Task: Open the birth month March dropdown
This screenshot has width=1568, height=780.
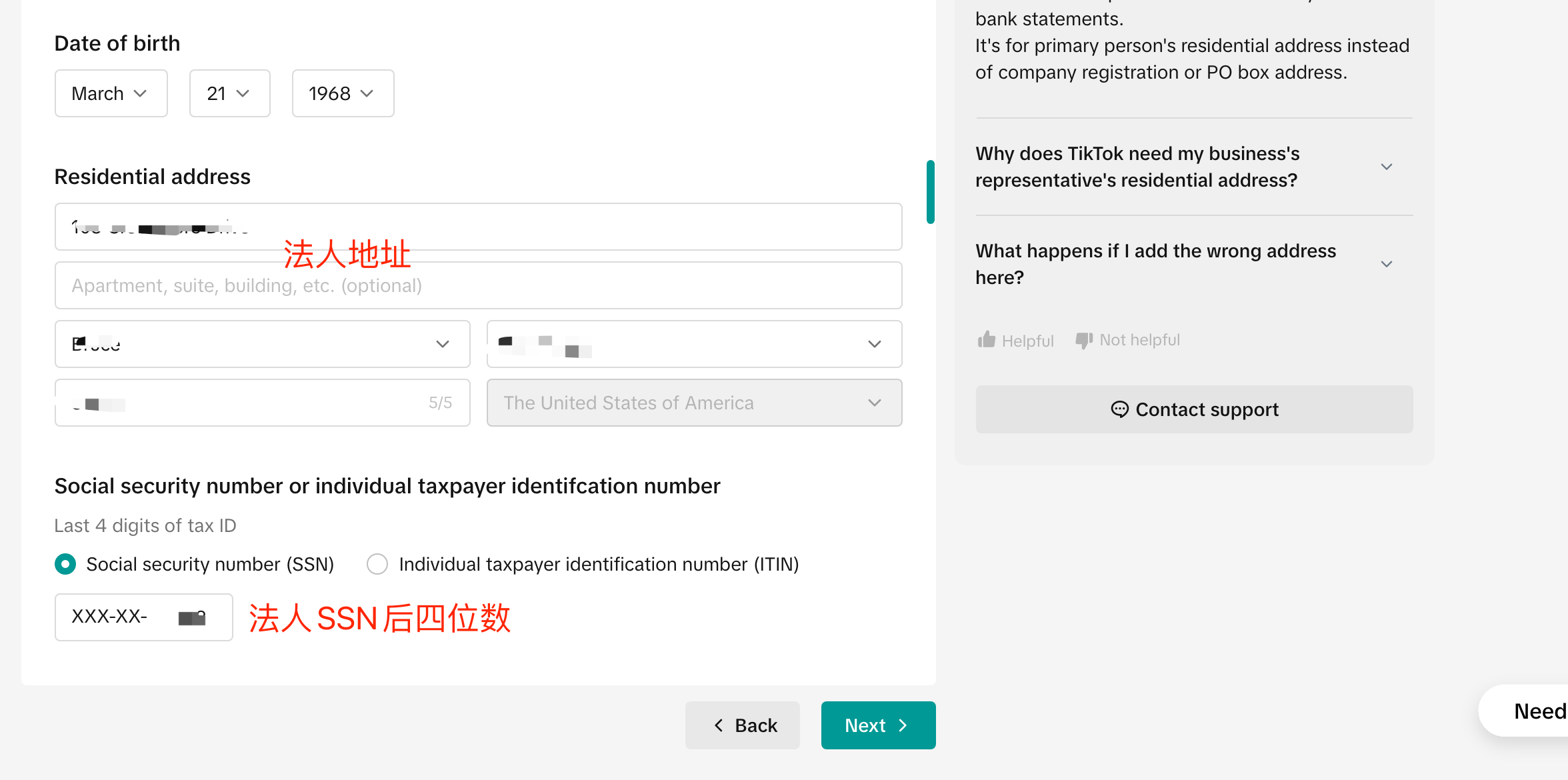Action: click(x=111, y=93)
